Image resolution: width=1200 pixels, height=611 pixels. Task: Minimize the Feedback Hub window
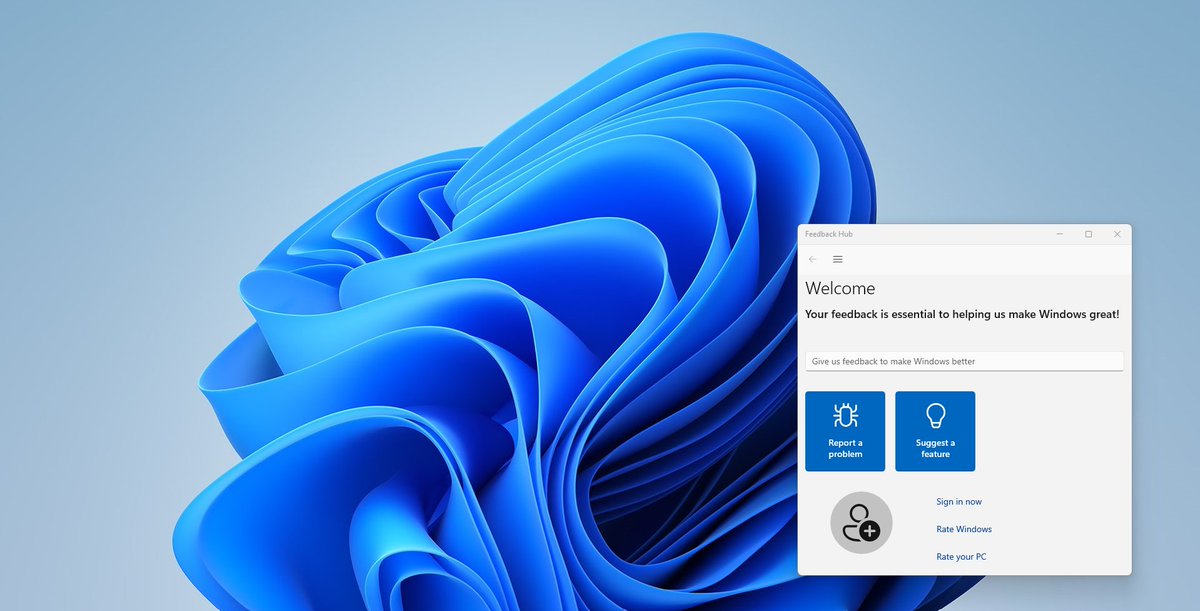1060,234
